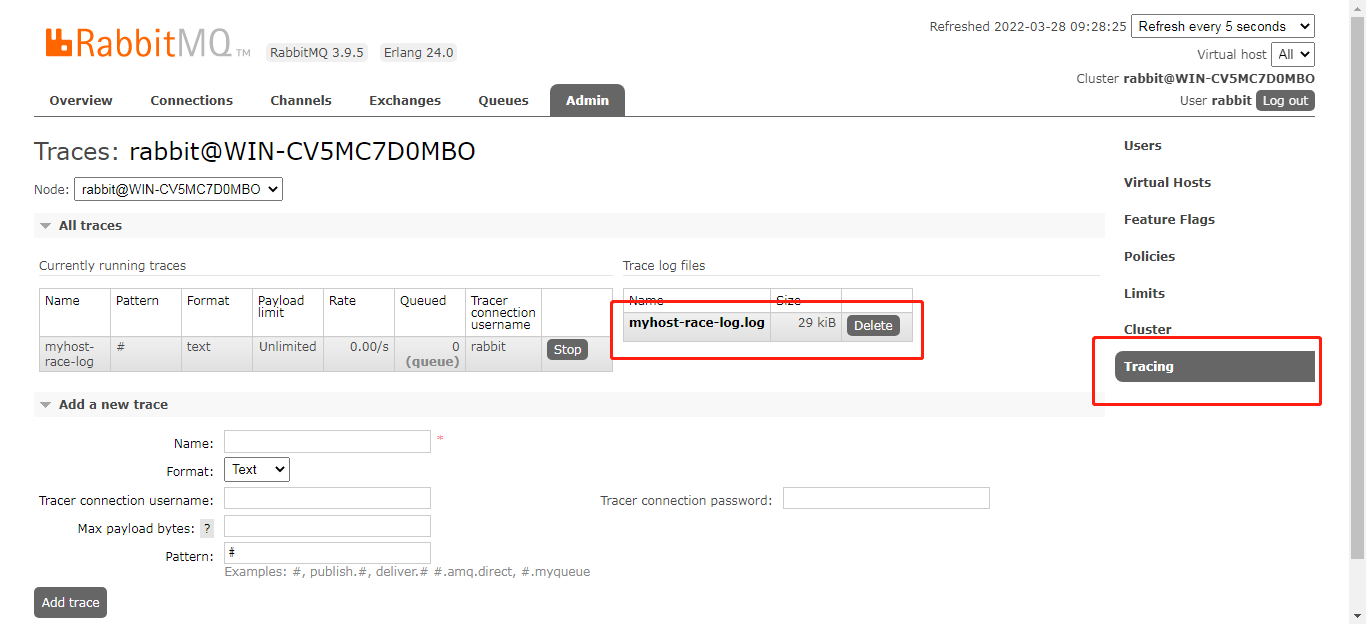Select the Tracing sidebar item

click(x=1148, y=366)
